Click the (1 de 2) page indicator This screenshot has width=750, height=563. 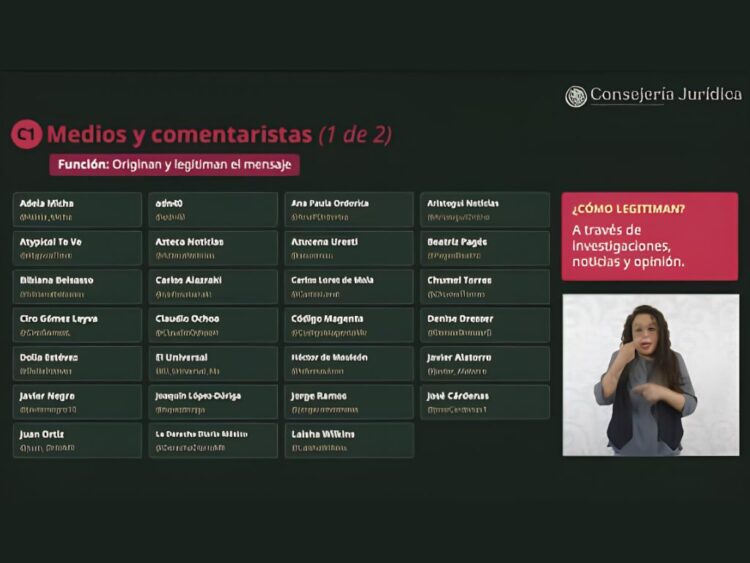coord(355,134)
